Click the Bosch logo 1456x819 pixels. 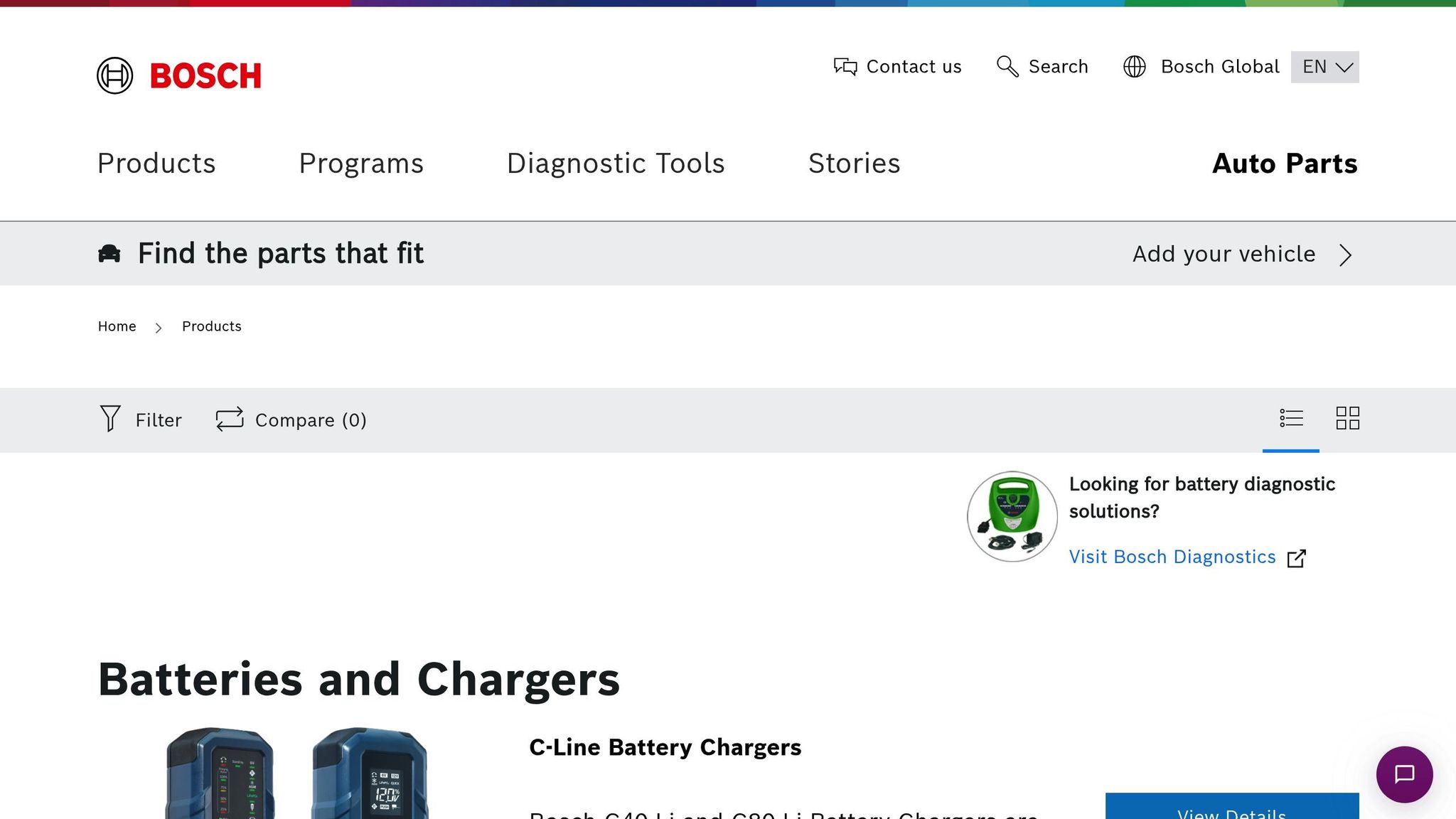coord(179,75)
